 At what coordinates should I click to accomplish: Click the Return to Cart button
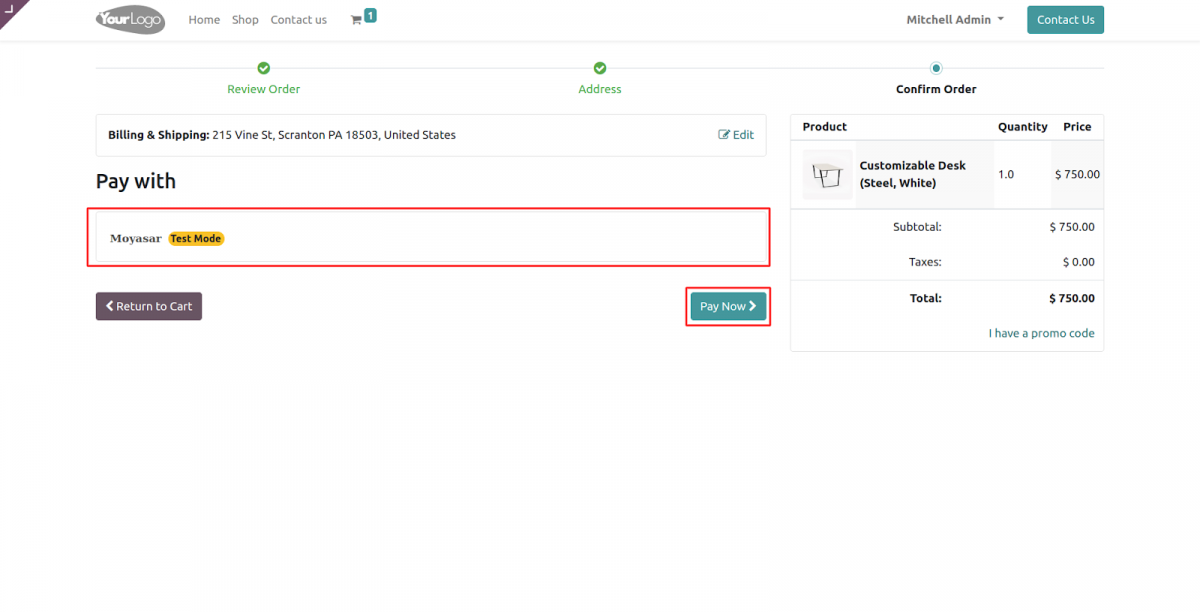148,306
